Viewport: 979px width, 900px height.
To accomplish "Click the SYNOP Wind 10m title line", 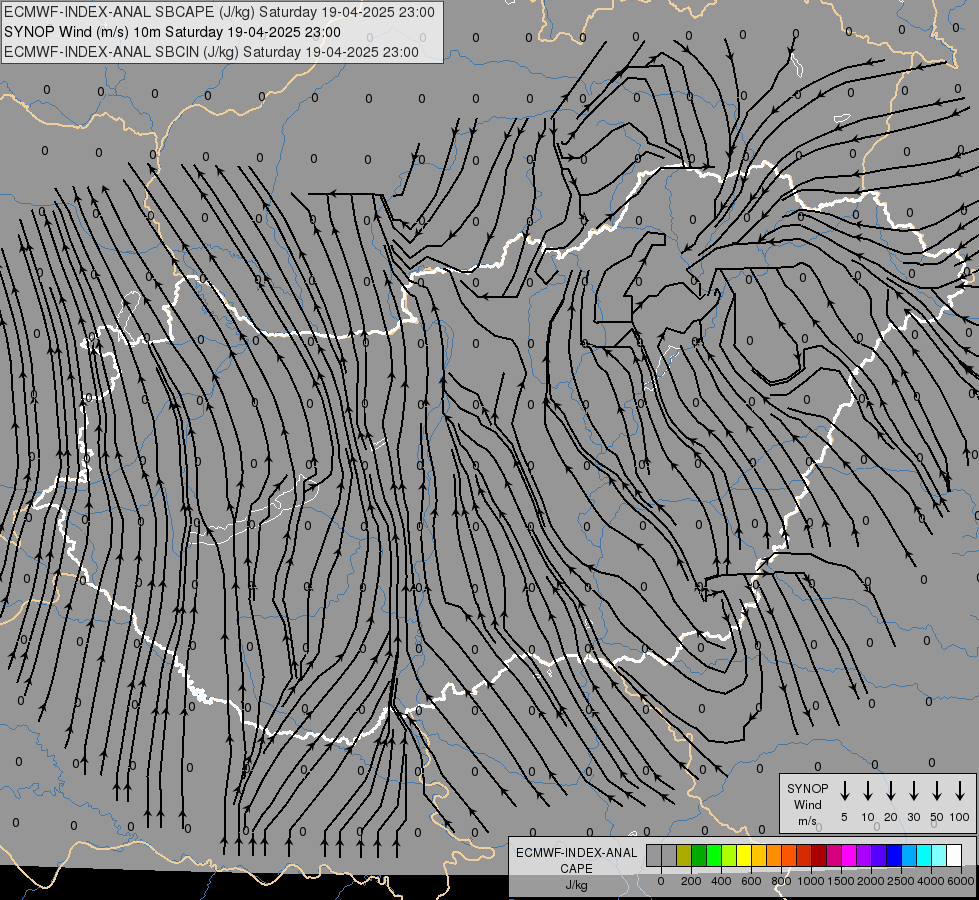I will click(172, 32).
